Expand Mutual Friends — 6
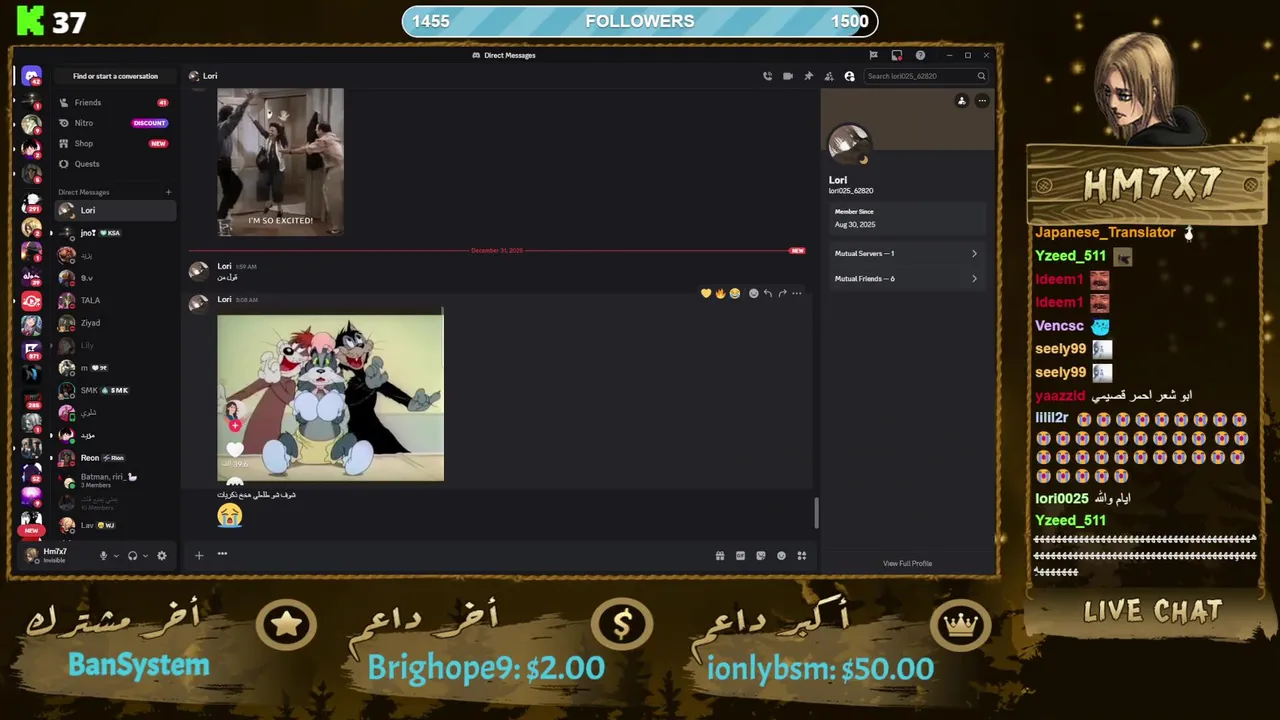The image size is (1280, 720). pos(906,279)
